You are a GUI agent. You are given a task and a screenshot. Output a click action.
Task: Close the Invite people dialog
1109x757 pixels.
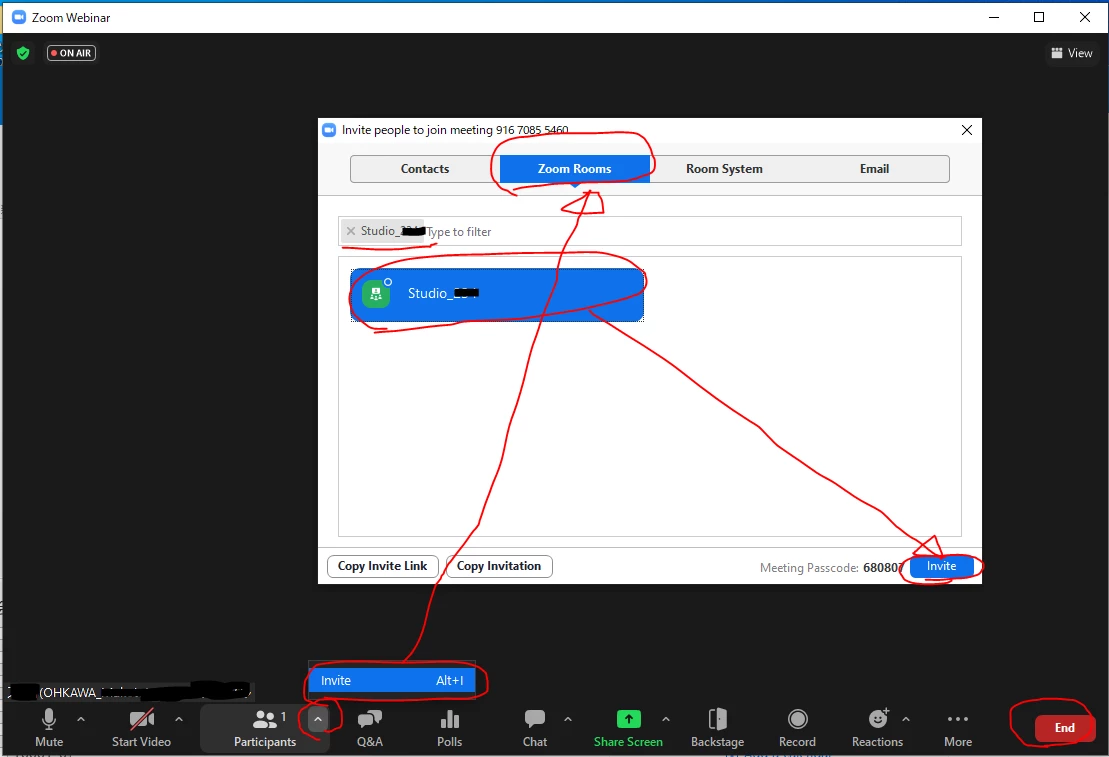point(967,130)
